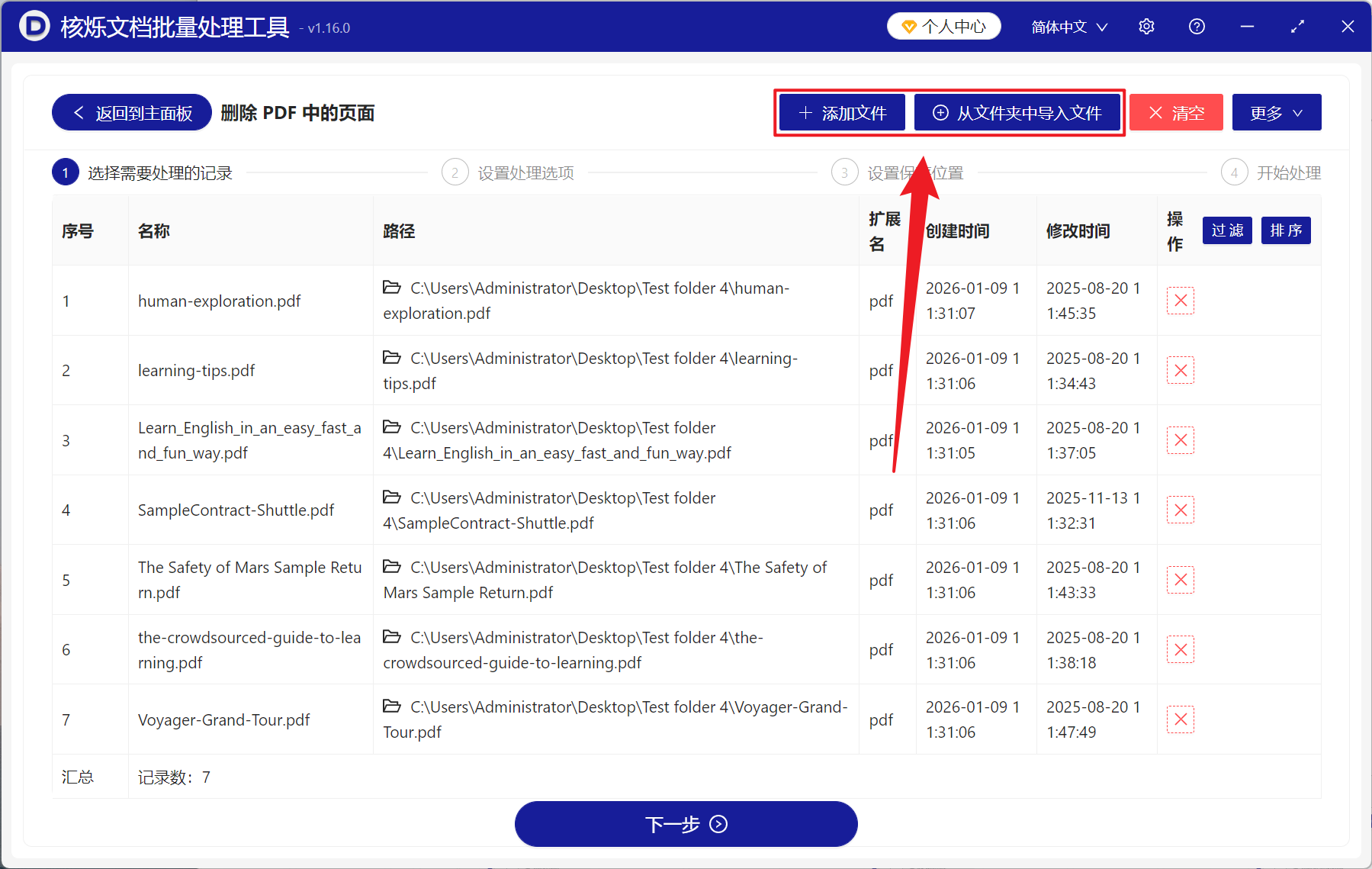This screenshot has height=869, width=1372.
Task: Open 个人中心 in the title bar
Action: [943, 25]
